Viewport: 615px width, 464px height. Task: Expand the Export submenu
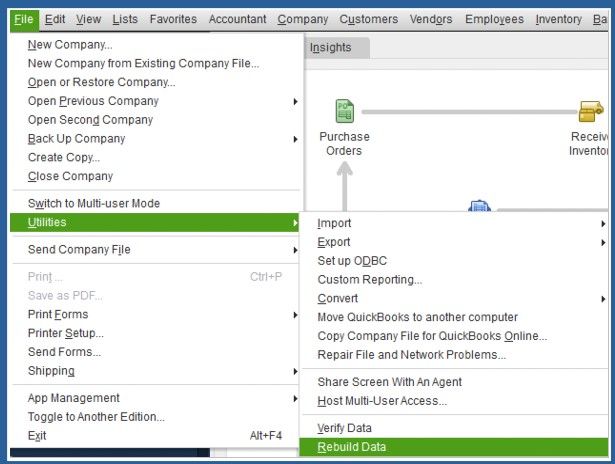454,242
